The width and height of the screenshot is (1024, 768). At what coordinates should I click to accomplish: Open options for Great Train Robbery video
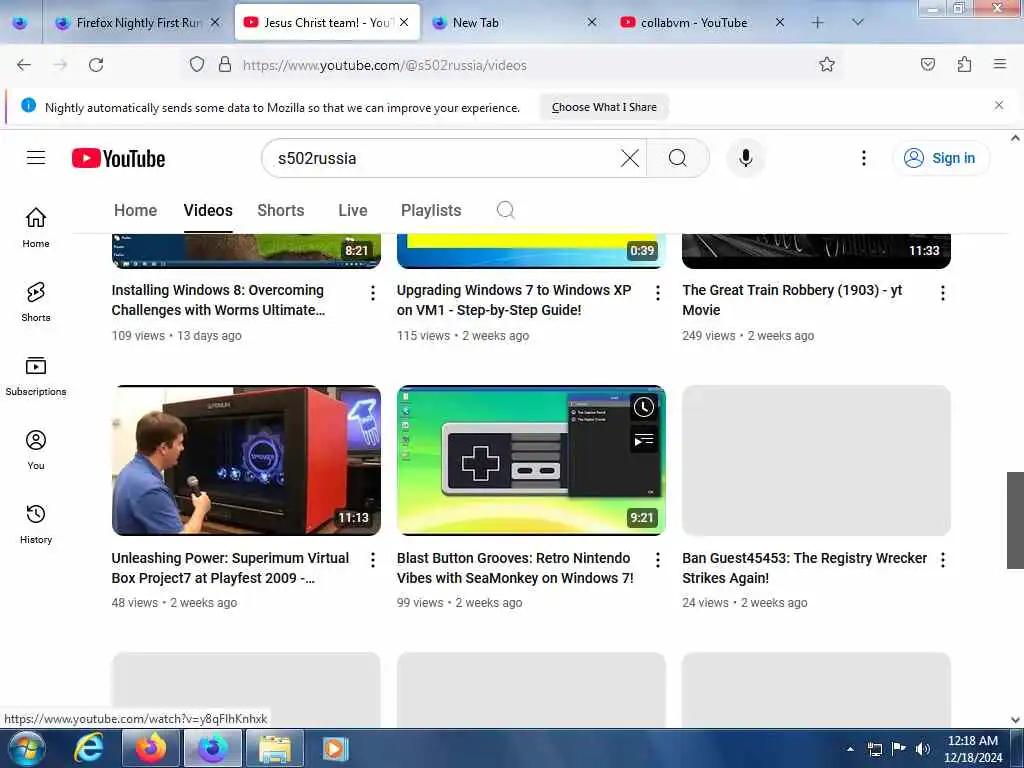coord(942,293)
